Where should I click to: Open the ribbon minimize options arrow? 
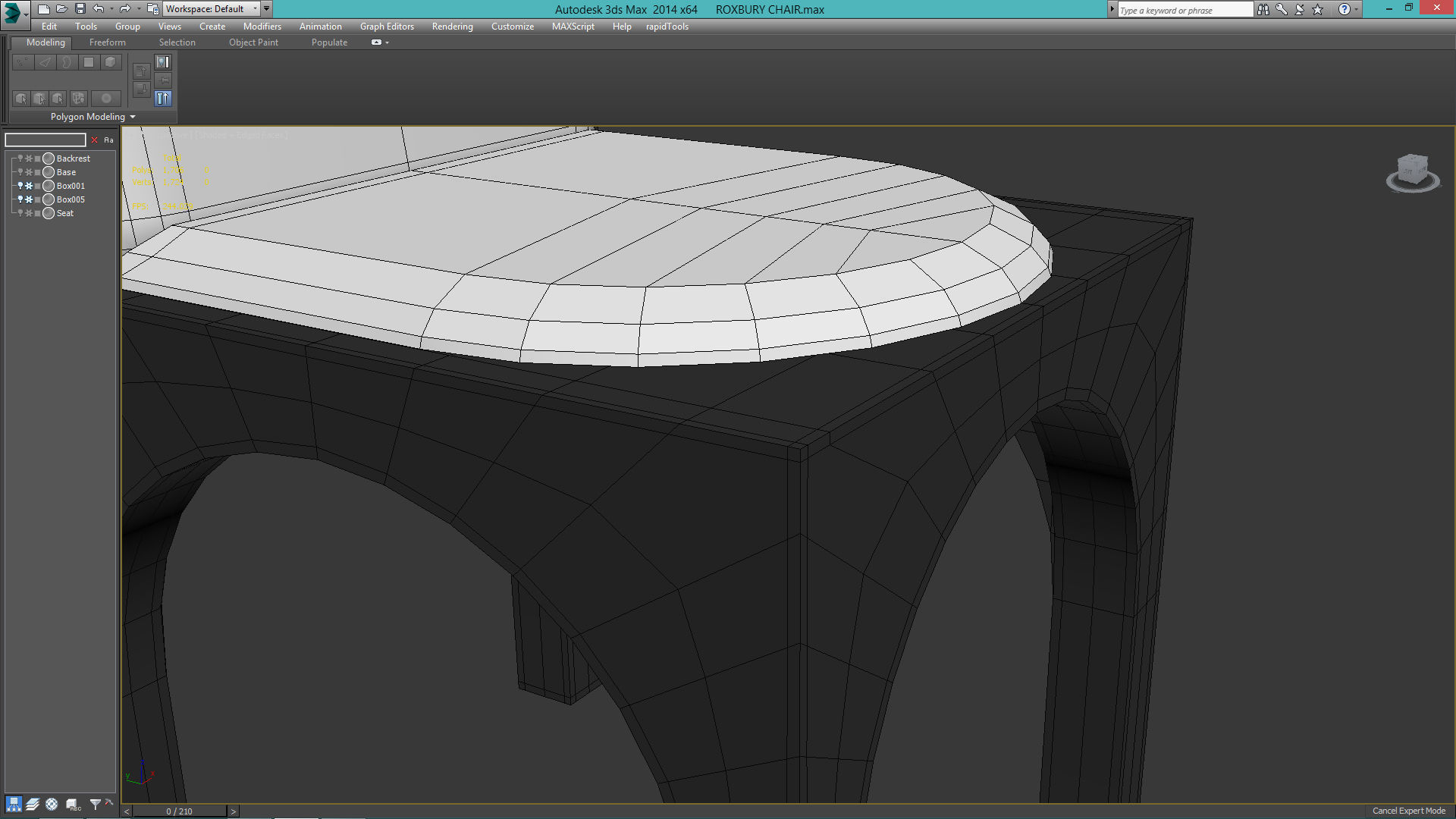click(x=388, y=42)
